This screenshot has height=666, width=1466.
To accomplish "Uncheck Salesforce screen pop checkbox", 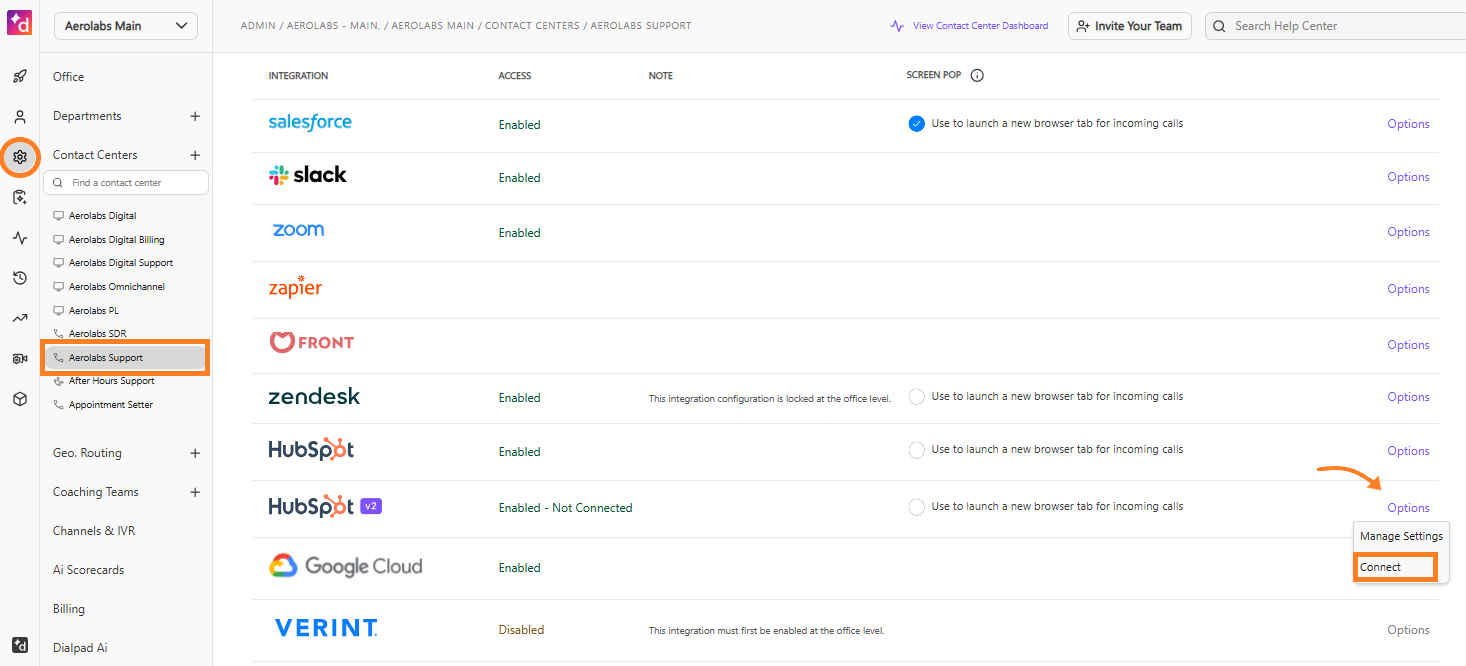I will 916,124.
